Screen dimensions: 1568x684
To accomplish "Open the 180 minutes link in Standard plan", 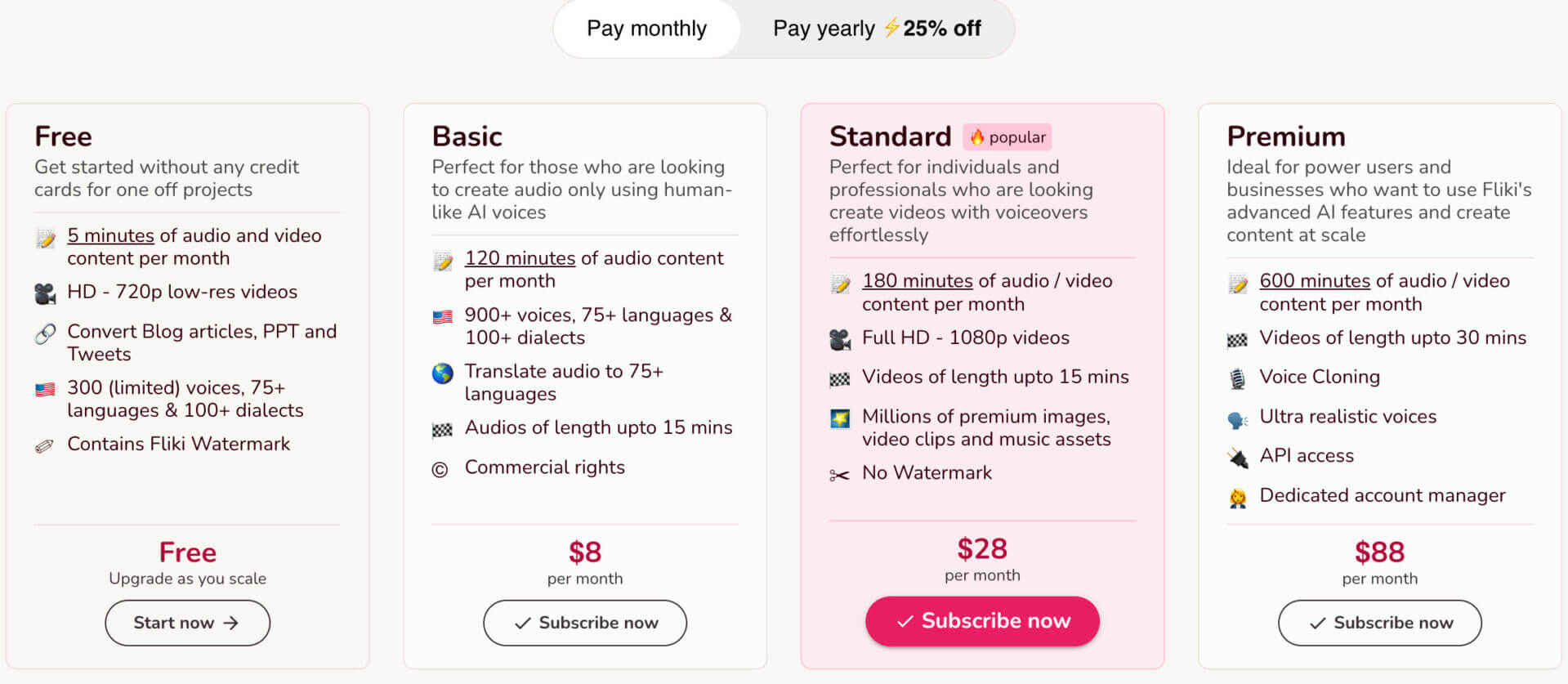I will [917, 281].
